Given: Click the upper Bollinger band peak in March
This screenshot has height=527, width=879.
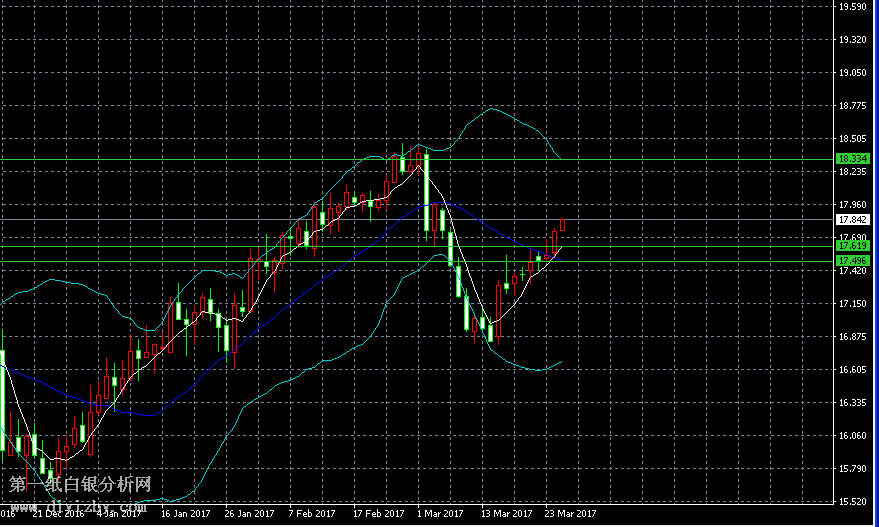Looking at the screenshot, I should (490, 108).
